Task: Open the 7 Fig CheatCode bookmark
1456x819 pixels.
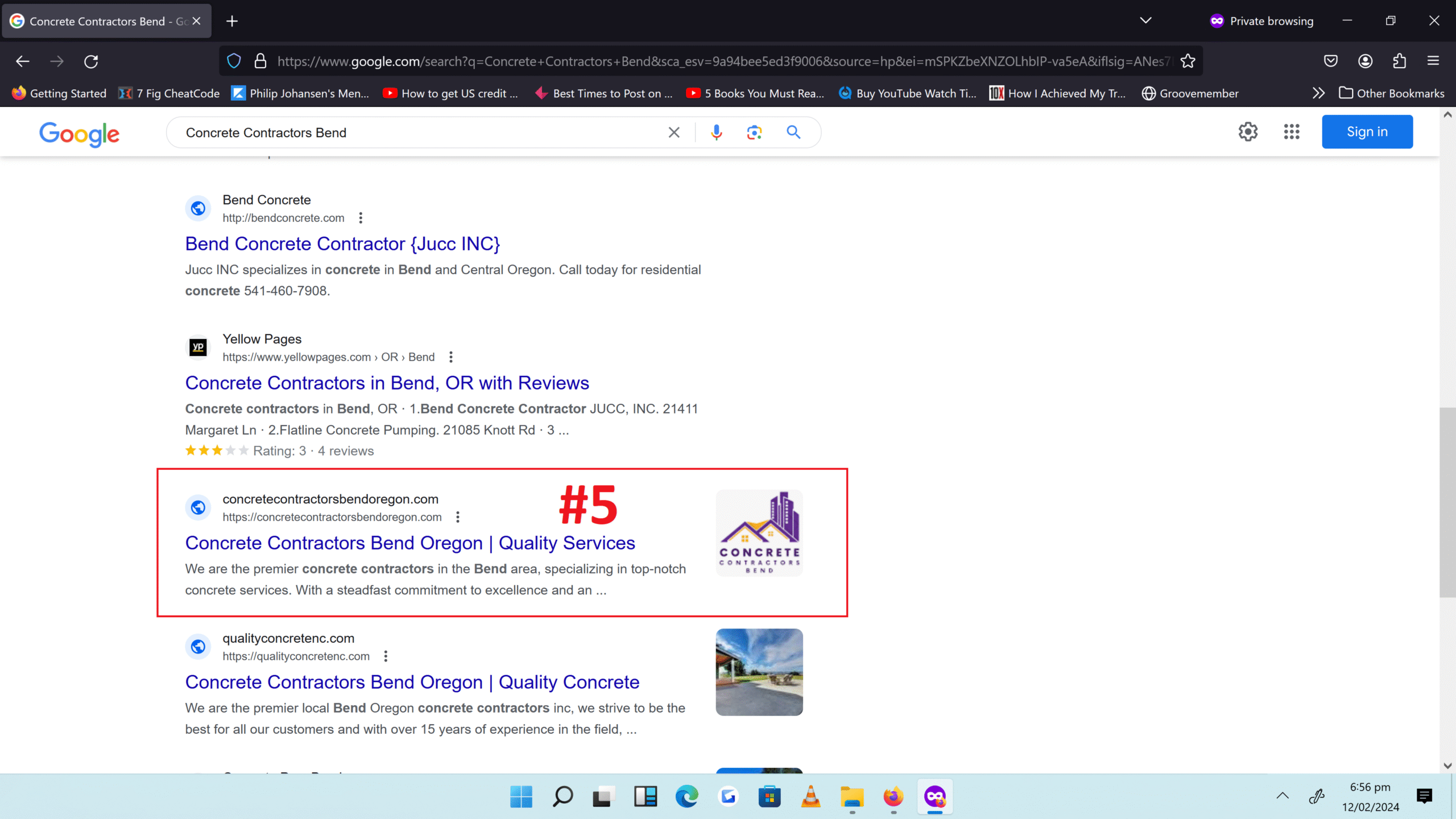Action: pyautogui.click(x=169, y=93)
